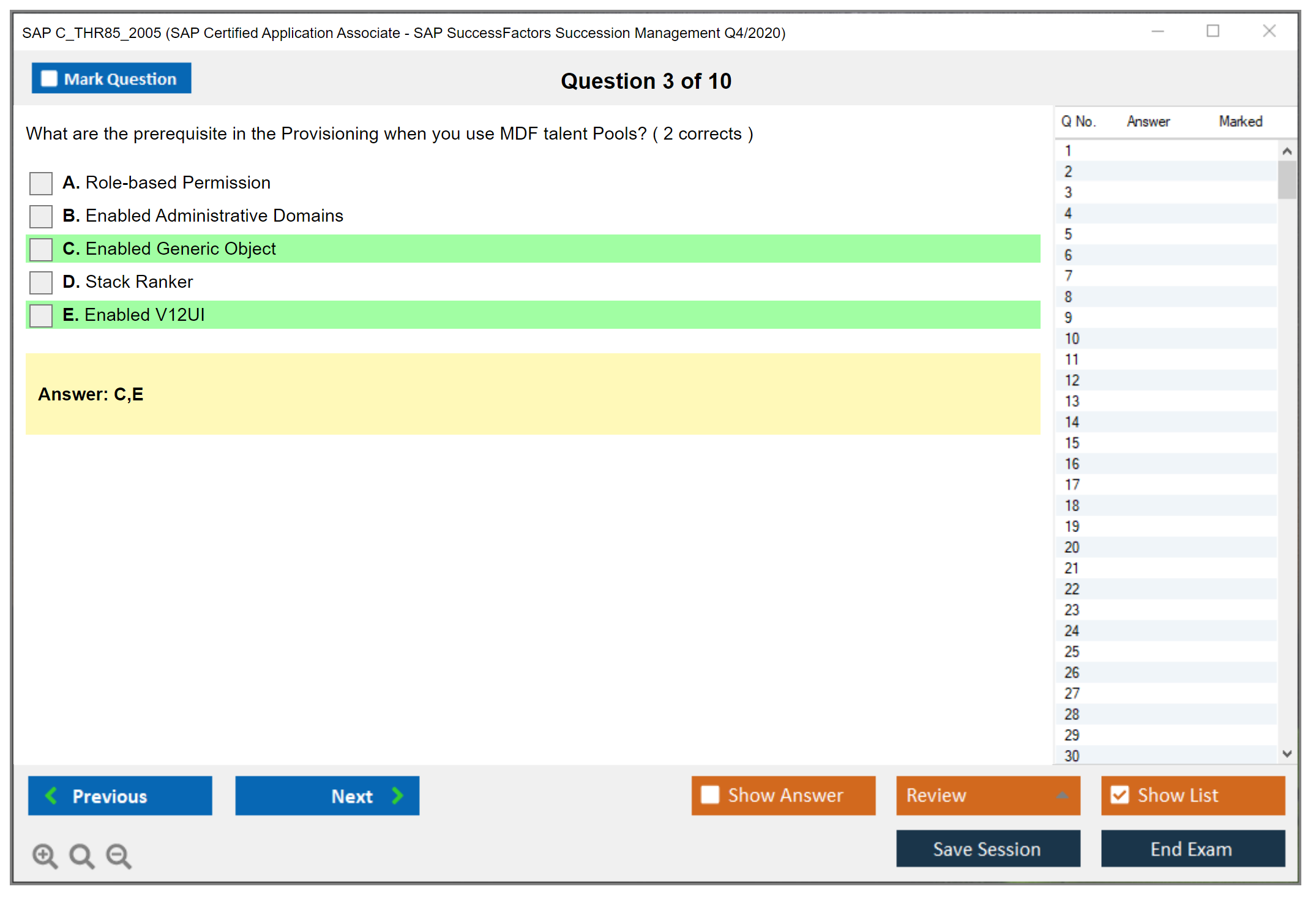Select checkbox for E Enabled V12UI
This screenshot has height=900, width=1316.
pos(41,315)
